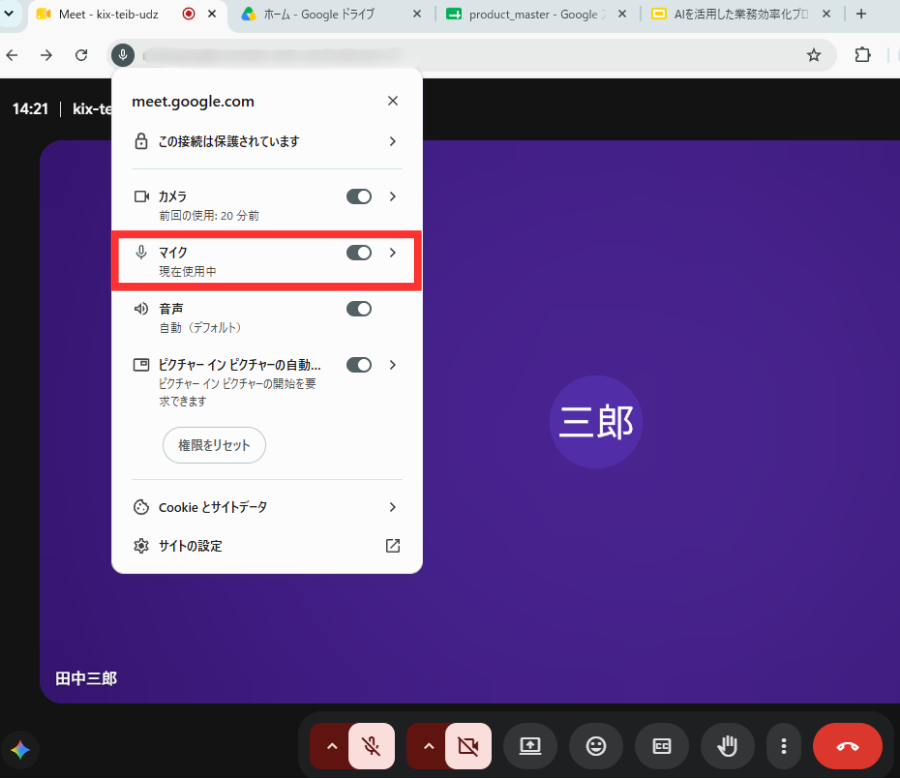This screenshot has height=779, width=900.
Task: Click the 権限をリセット button
Action: [x=214, y=445]
